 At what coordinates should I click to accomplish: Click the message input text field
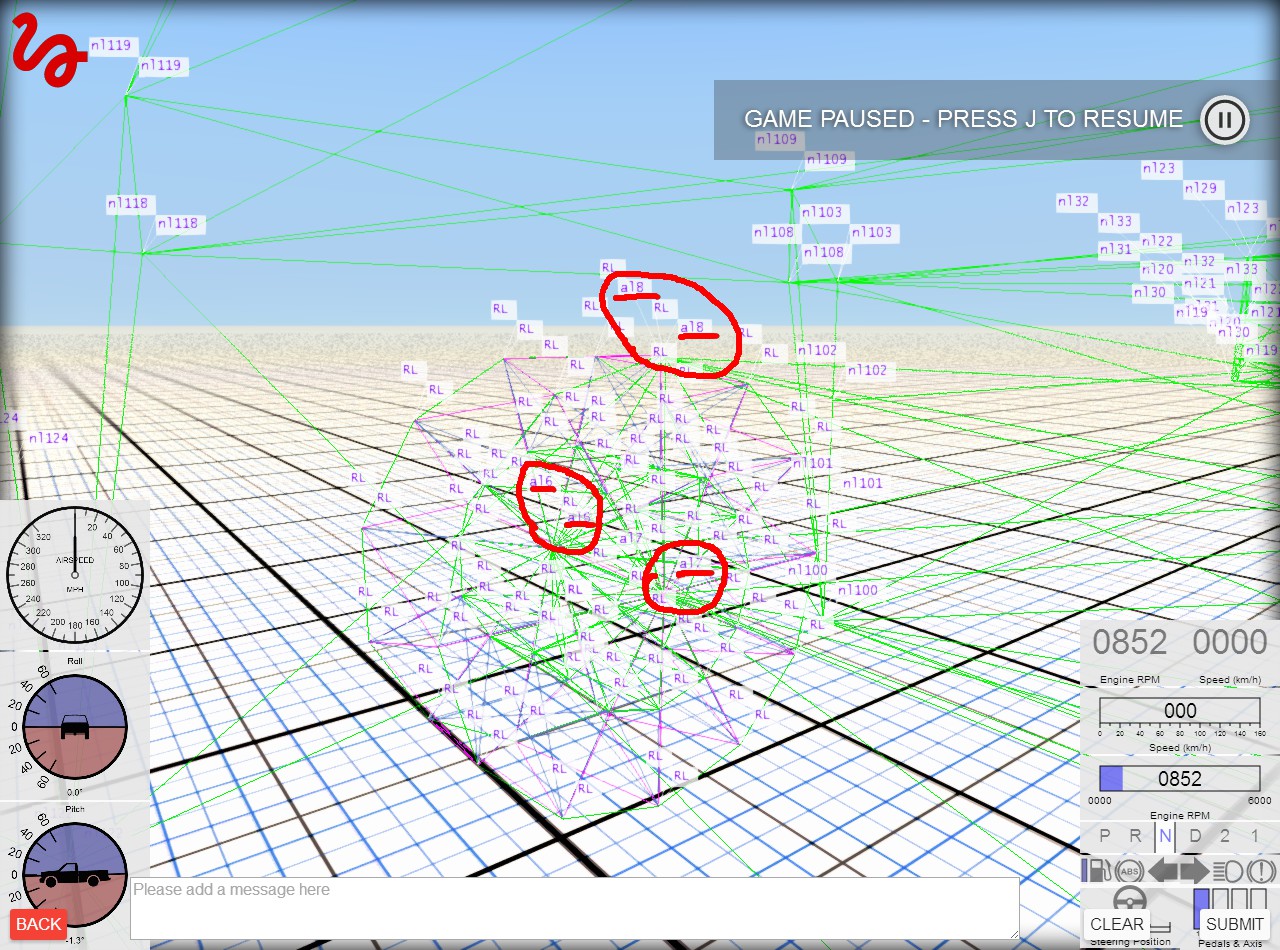click(575, 908)
